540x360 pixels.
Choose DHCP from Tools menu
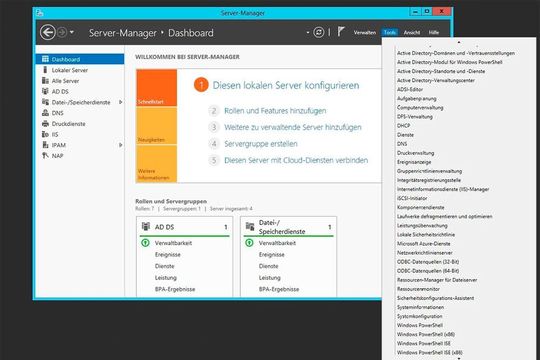coord(403,126)
